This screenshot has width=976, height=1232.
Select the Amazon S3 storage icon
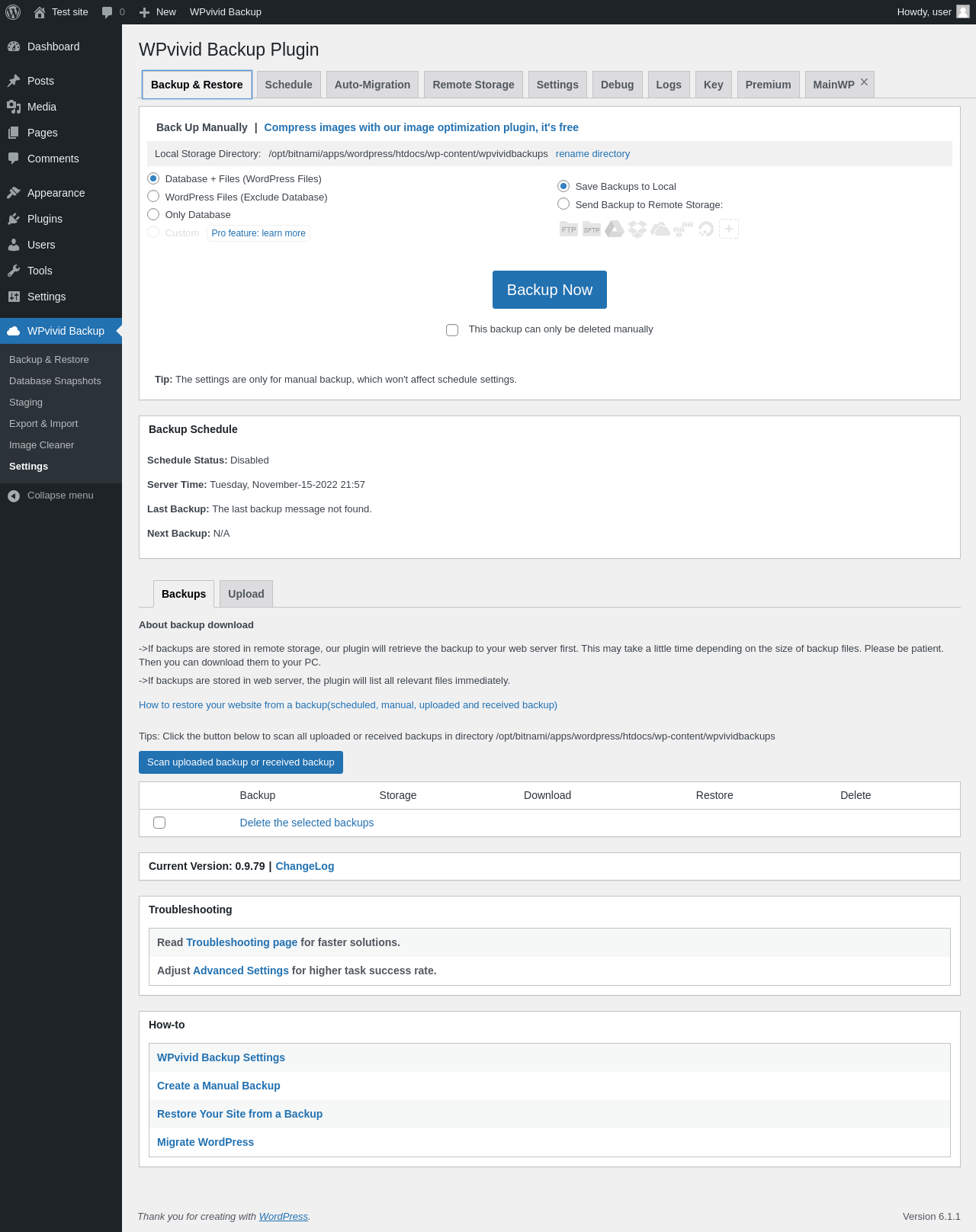click(683, 228)
